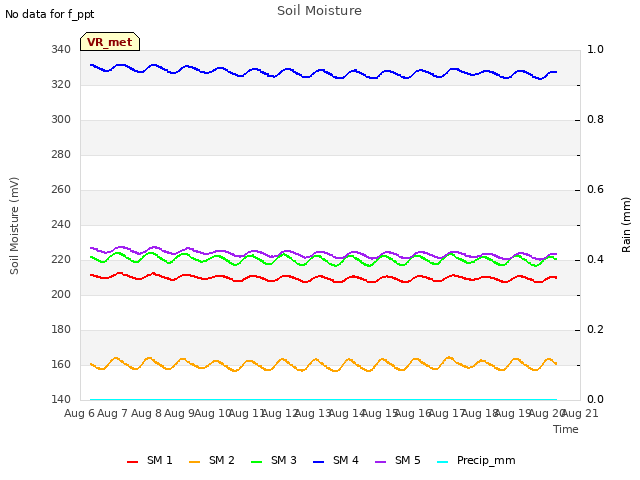
Task: Toggle SM 5 legend entry
Action: pos(398,460)
